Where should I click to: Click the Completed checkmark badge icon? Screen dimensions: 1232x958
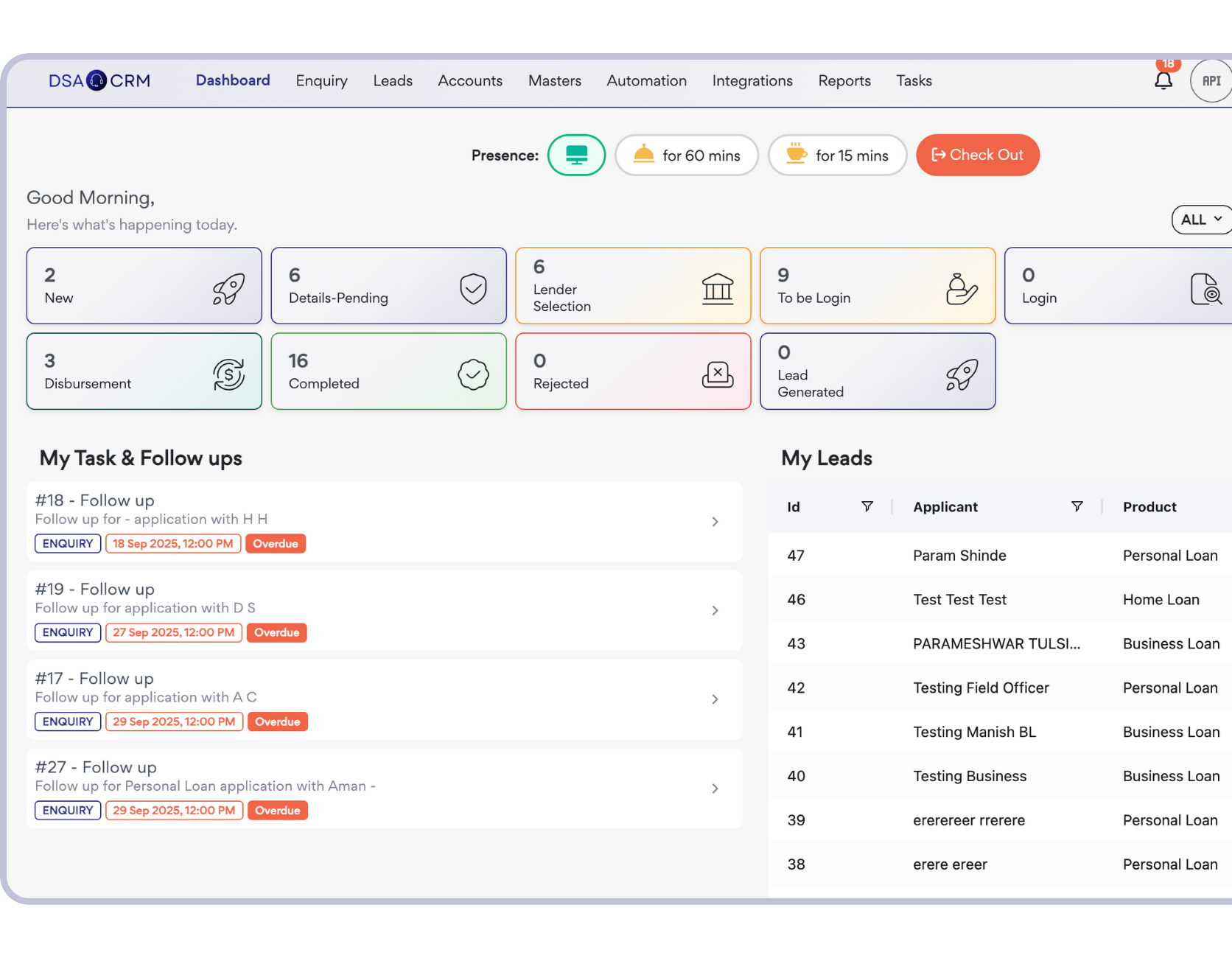click(x=473, y=374)
